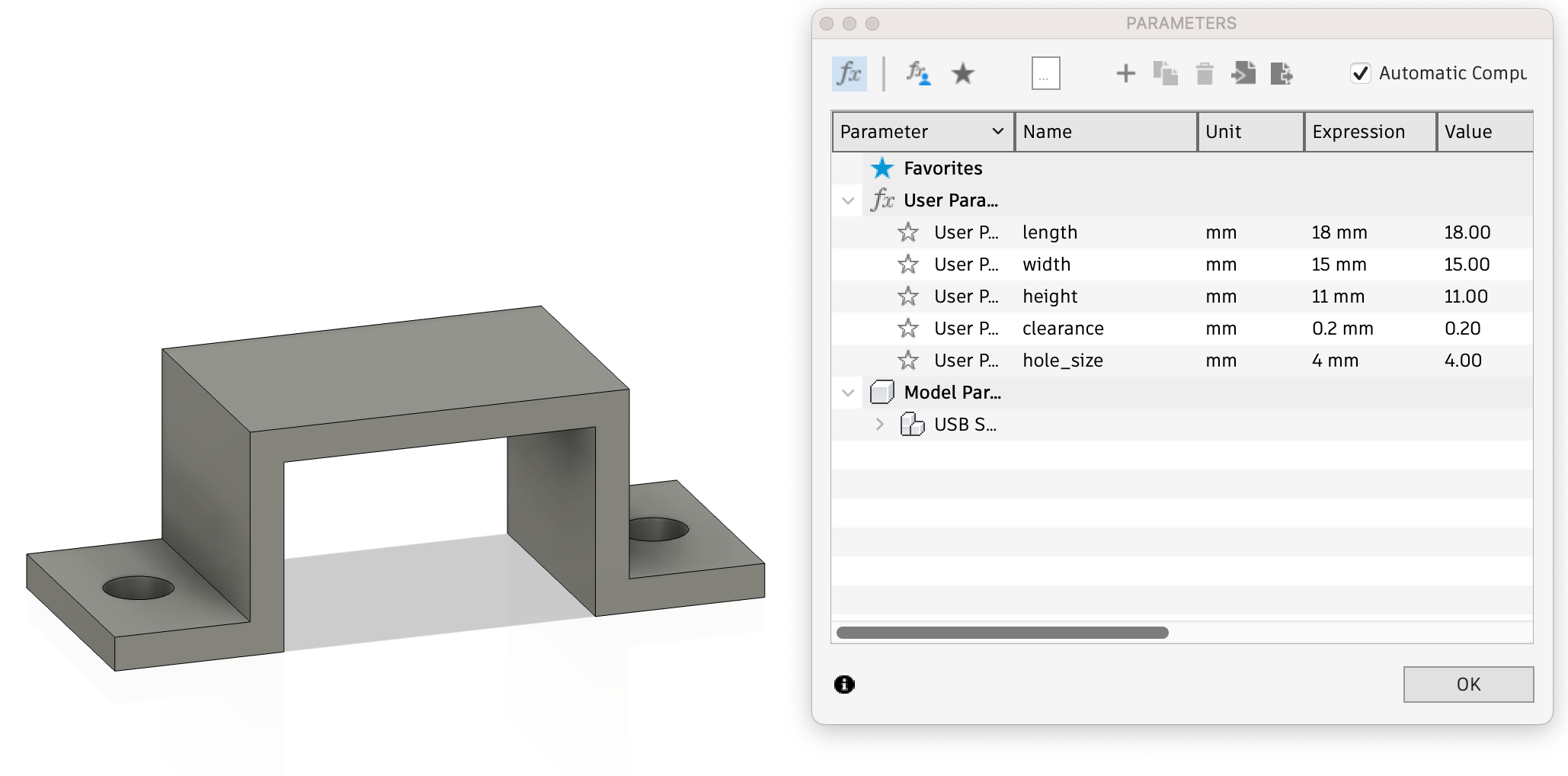1568x776 pixels.
Task: Click the 0.2 mm clearance expression
Action: tap(1342, 329)
